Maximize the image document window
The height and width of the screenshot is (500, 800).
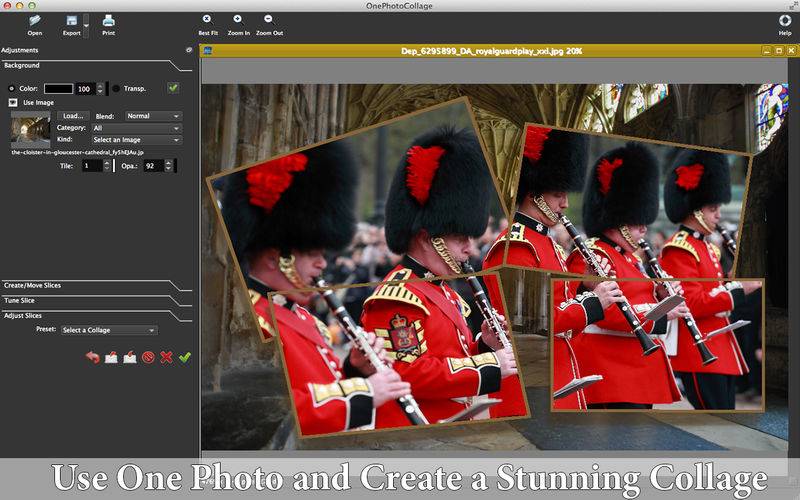coord(779,51)
